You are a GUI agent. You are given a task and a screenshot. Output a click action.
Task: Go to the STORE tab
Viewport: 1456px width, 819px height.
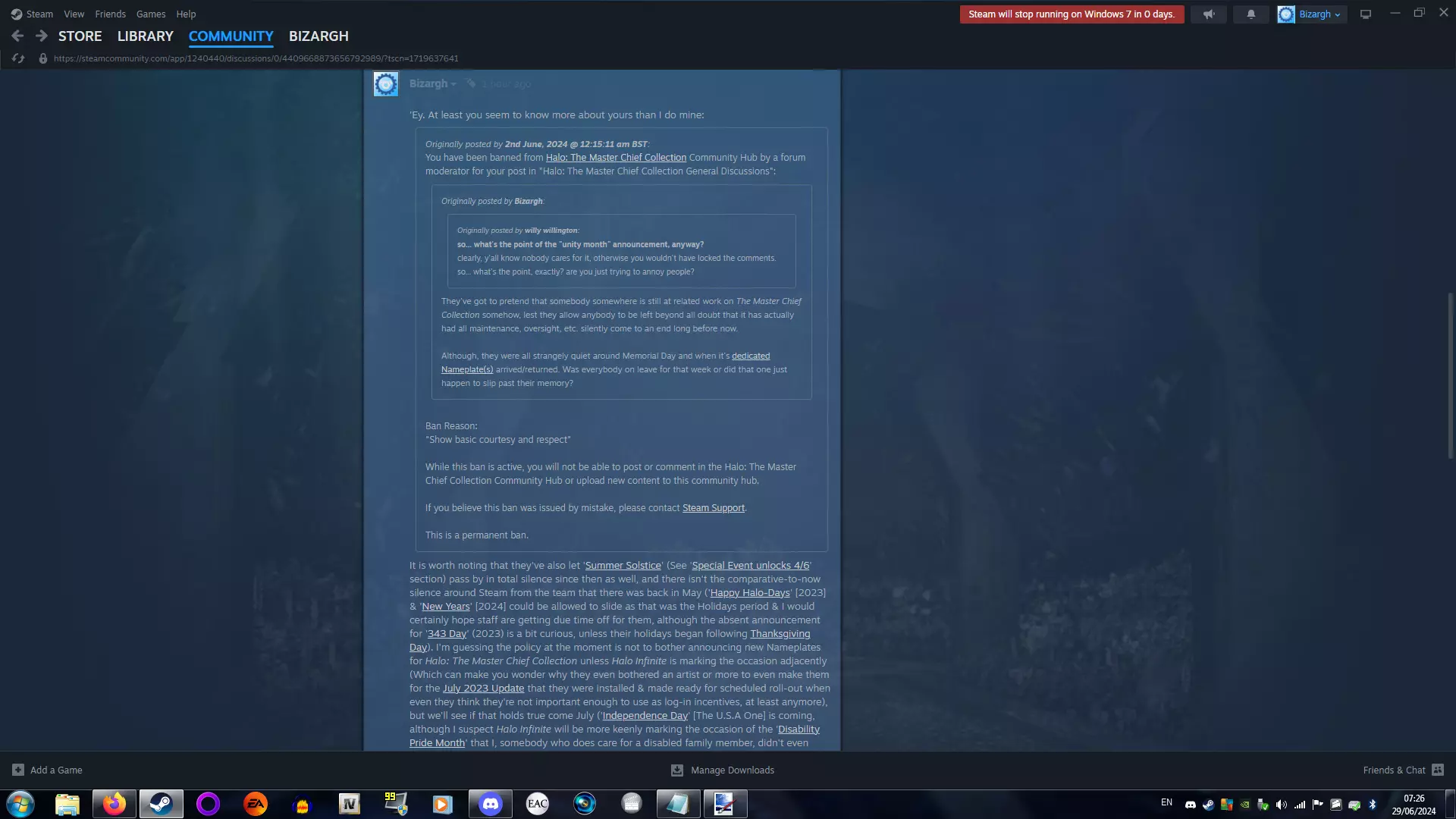tap(80, 36)
